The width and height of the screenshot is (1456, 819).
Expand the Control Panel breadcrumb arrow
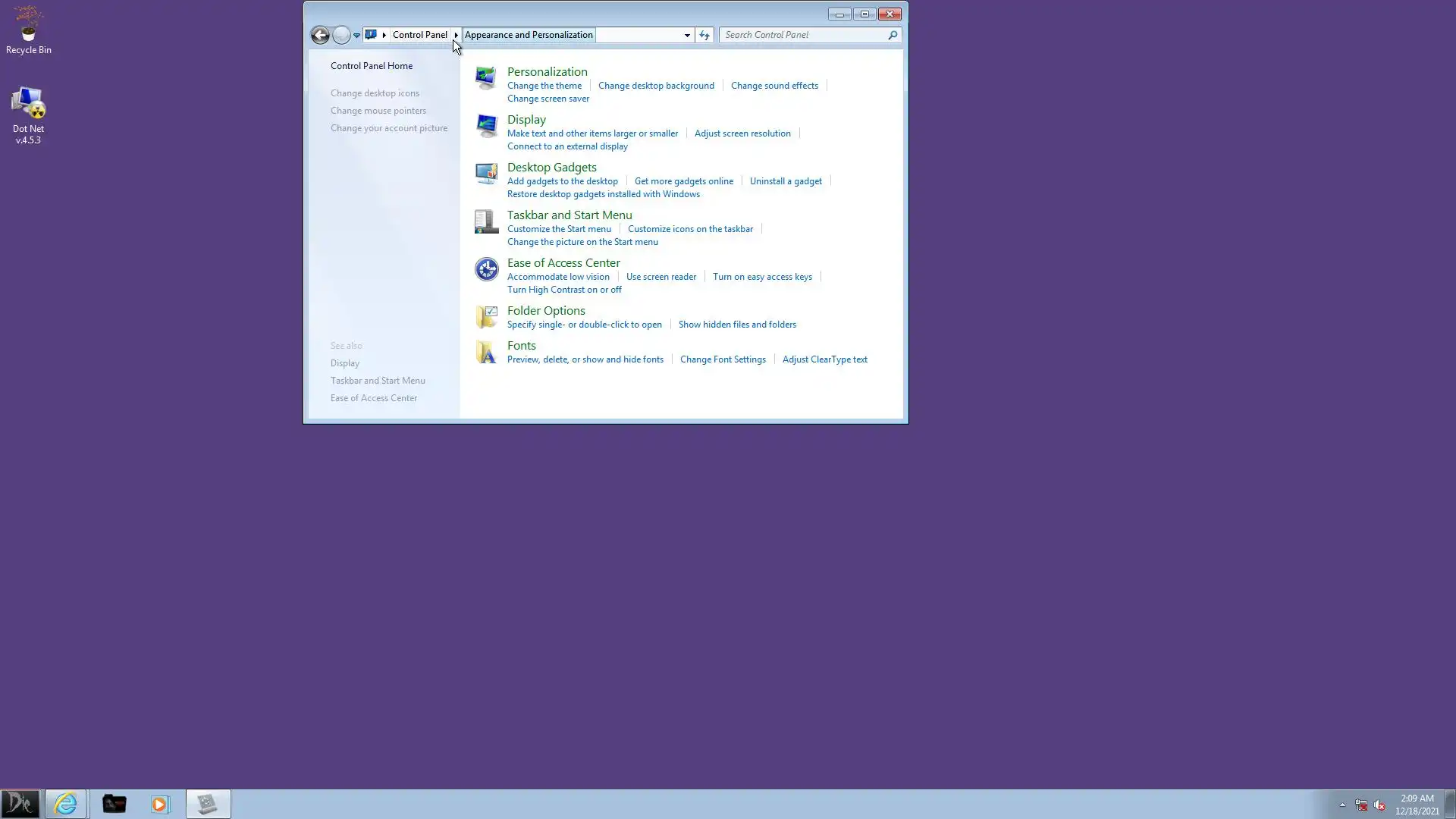(x=456, y=35)
